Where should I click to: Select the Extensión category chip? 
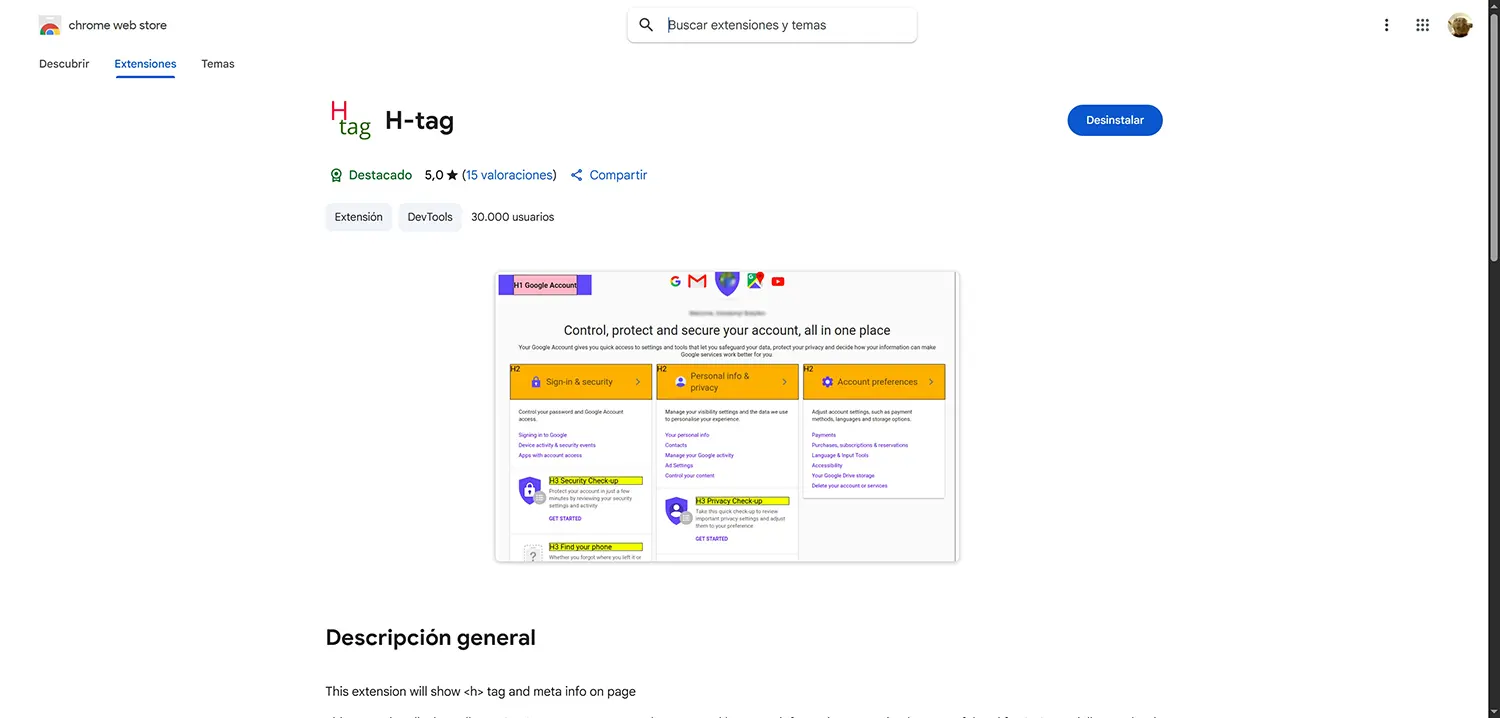click(358, 216)
